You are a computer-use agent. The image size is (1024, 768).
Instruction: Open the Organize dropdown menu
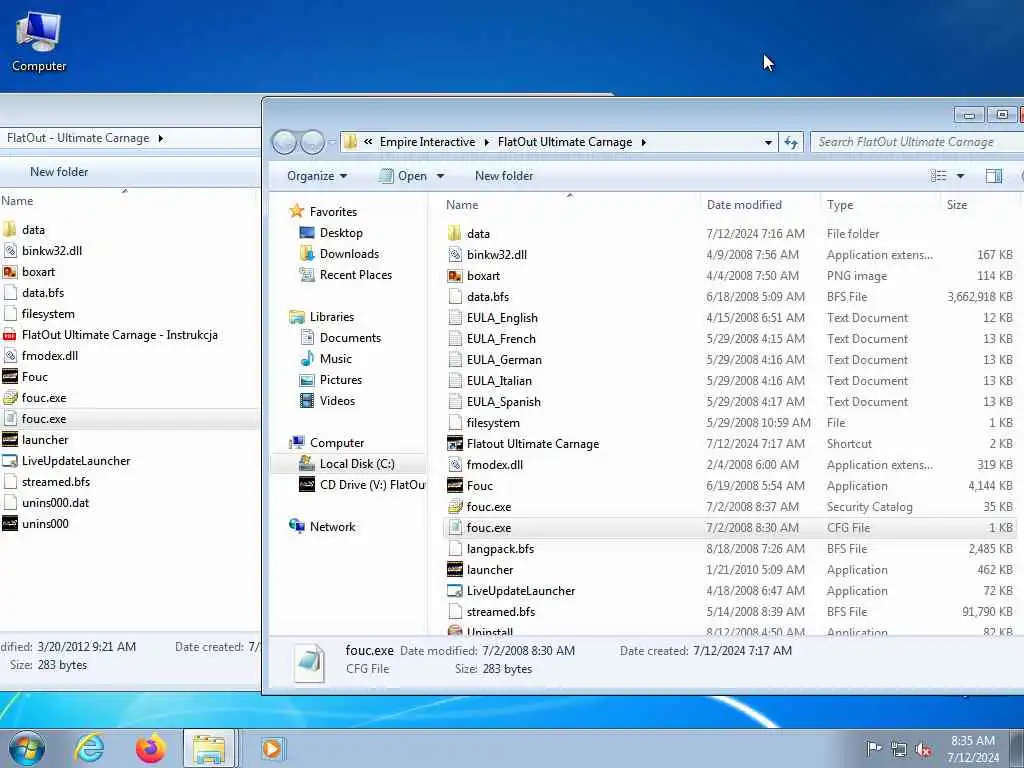(317, 176)
